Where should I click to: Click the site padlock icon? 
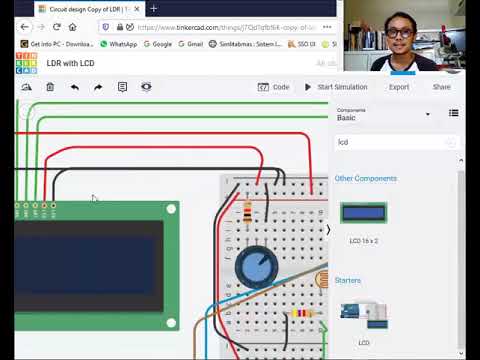120,27
